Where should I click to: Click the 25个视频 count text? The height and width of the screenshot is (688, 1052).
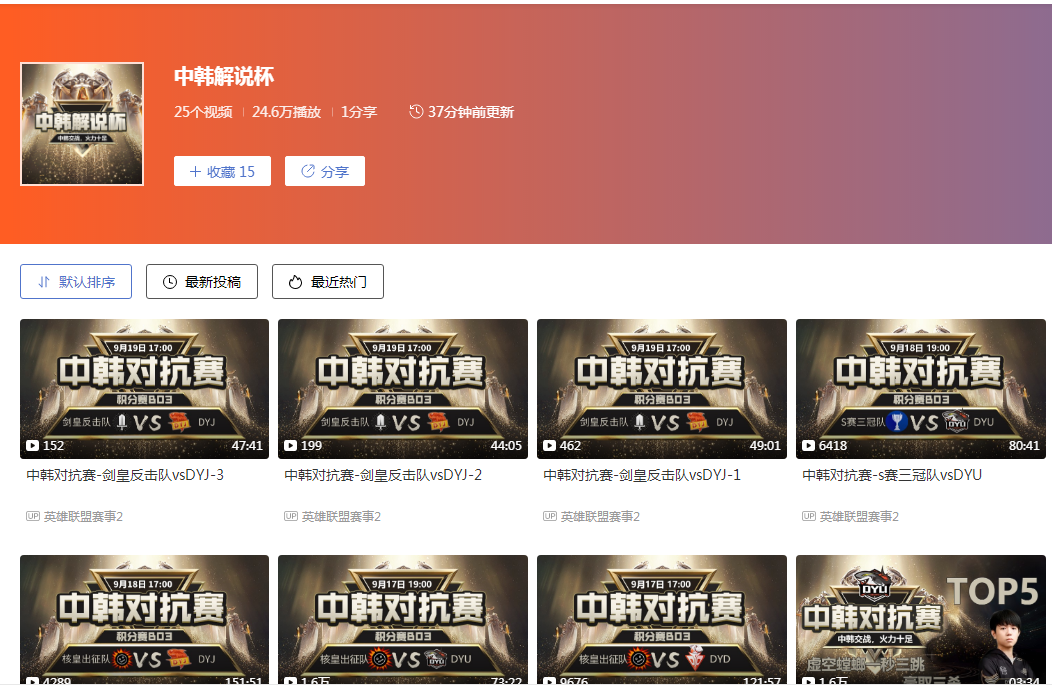click(x=203, y=112)
